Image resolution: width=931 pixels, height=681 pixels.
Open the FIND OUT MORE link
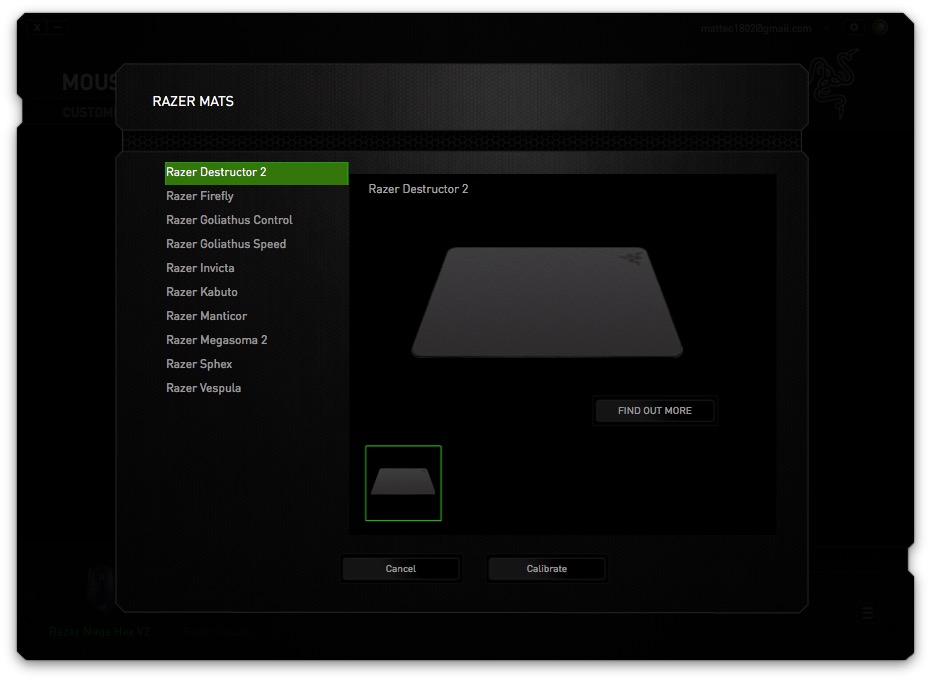[654, 411]
